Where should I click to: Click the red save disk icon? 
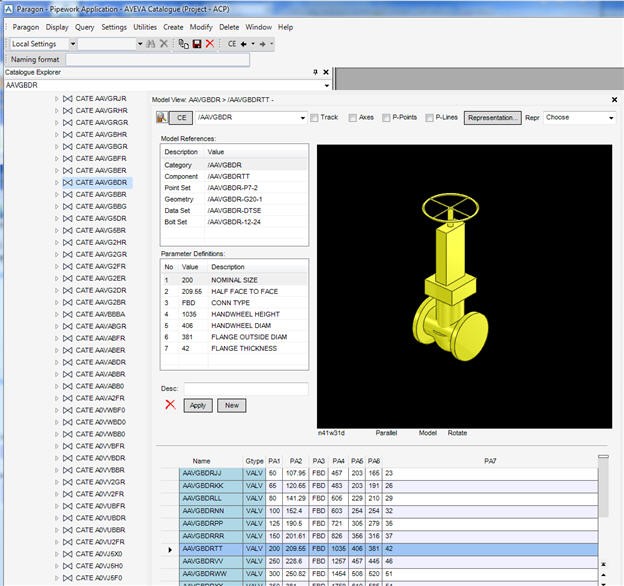pyautogui.click(x=197, y=44)
